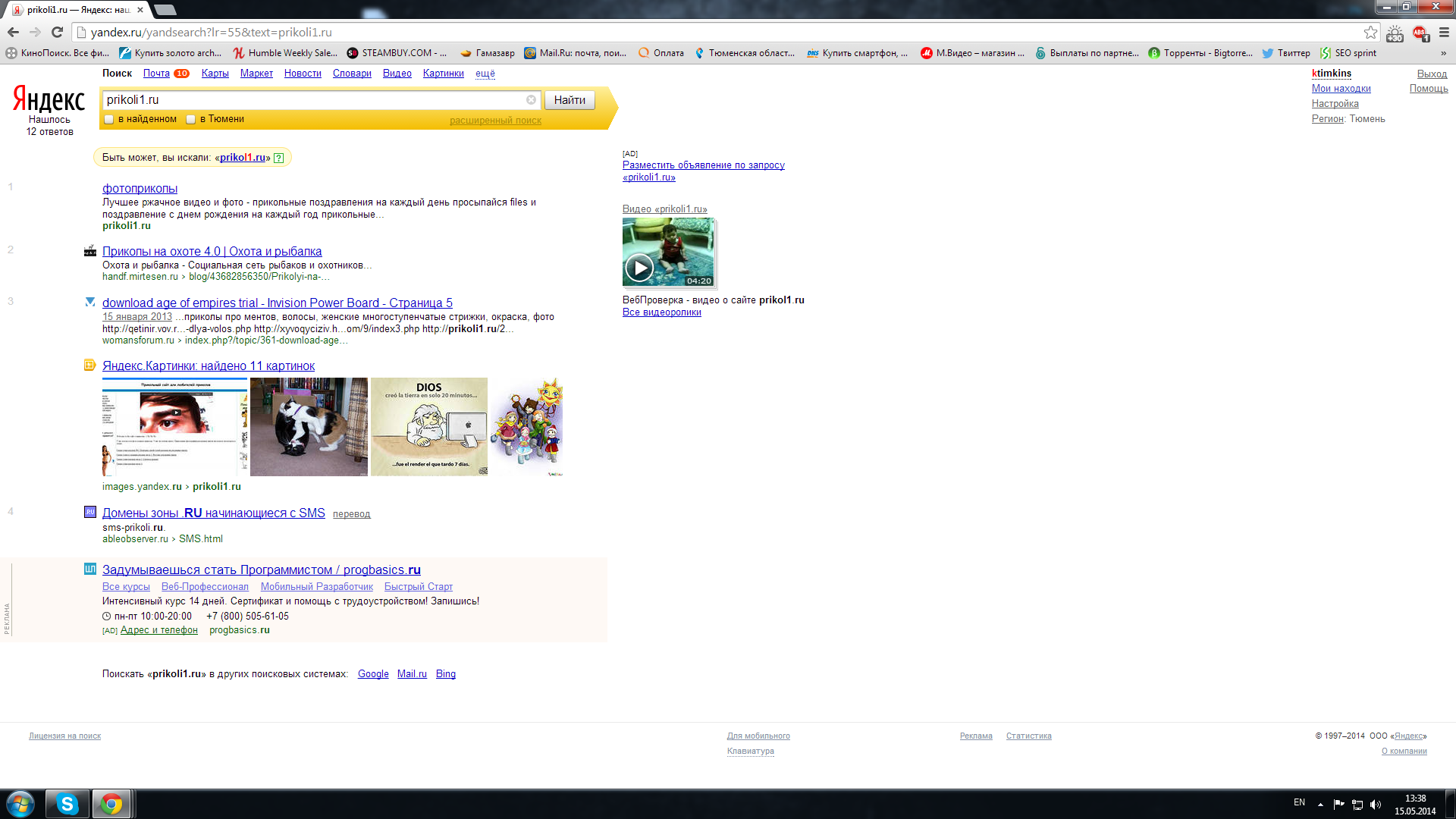Image resolution: width=1456 pixels, height=819 pixels.
Task: Click the question mark hint icon
Action: (x=278, y=158)
